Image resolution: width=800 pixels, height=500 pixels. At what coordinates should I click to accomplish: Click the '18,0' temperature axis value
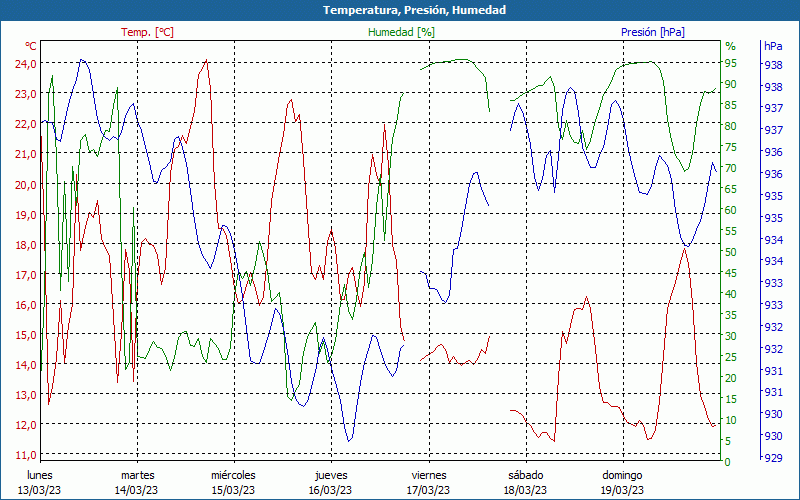[26, 244]
